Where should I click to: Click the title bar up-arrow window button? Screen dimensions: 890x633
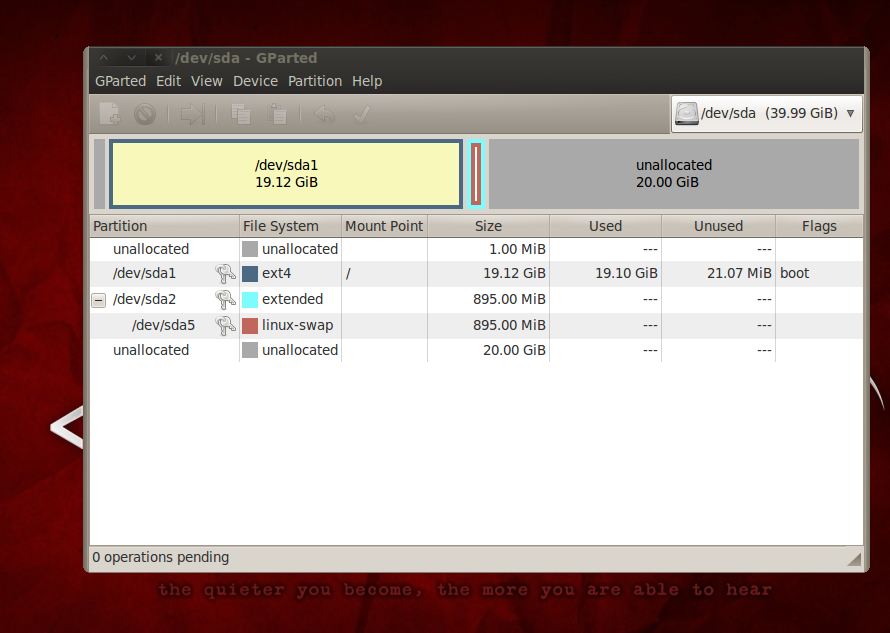point(104,57)
